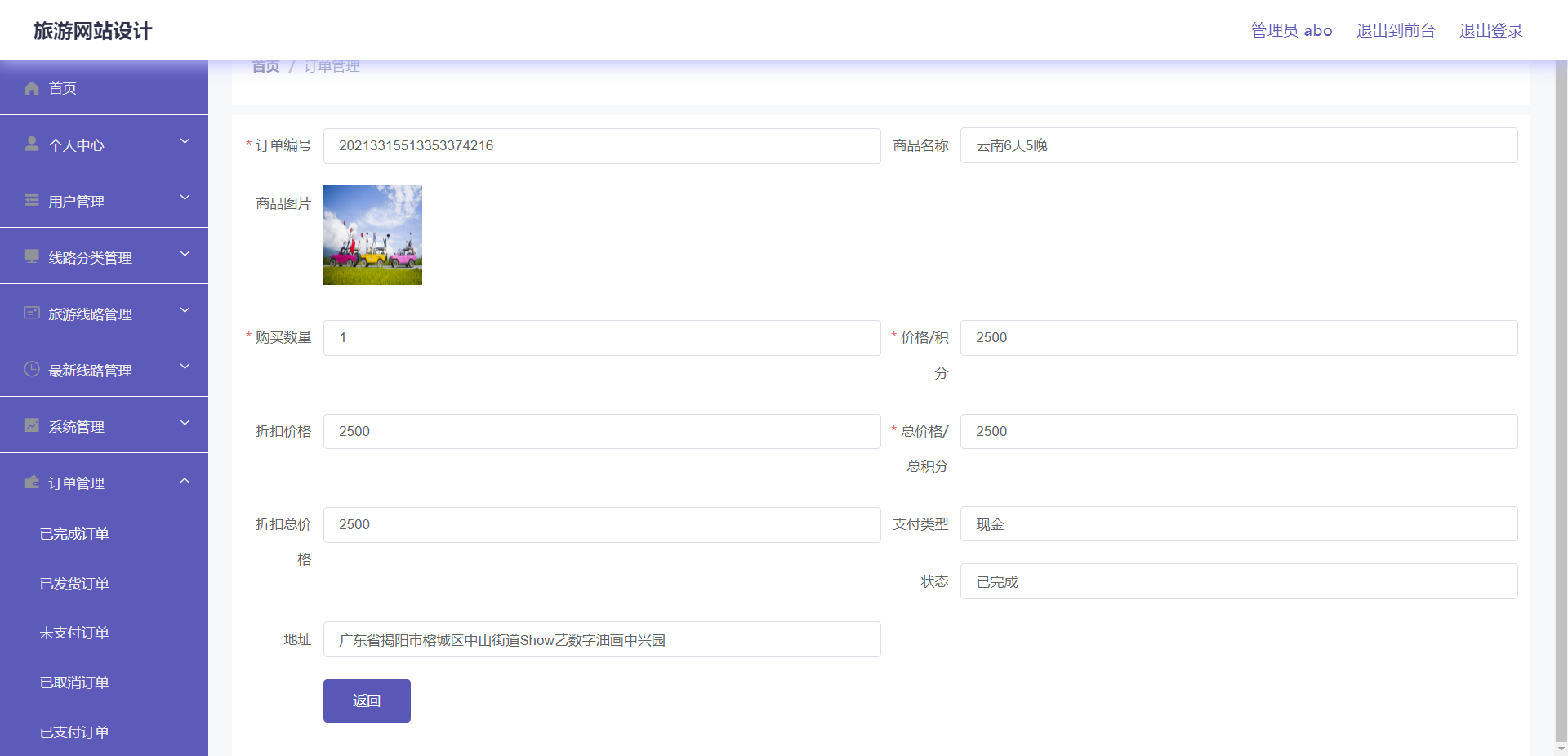This screenshot has height=756, width=1568.
Task: Collapse the 订单管理 submenu chevron
Action: point(185,481)
